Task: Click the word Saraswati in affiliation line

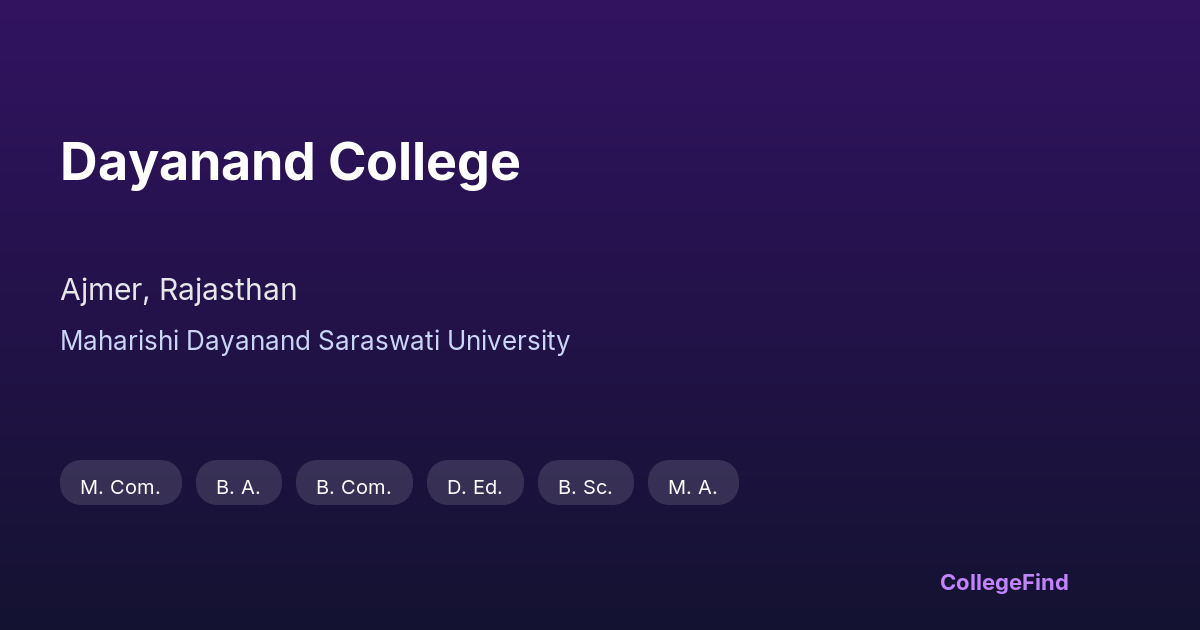Action: (x=379, y=341)
